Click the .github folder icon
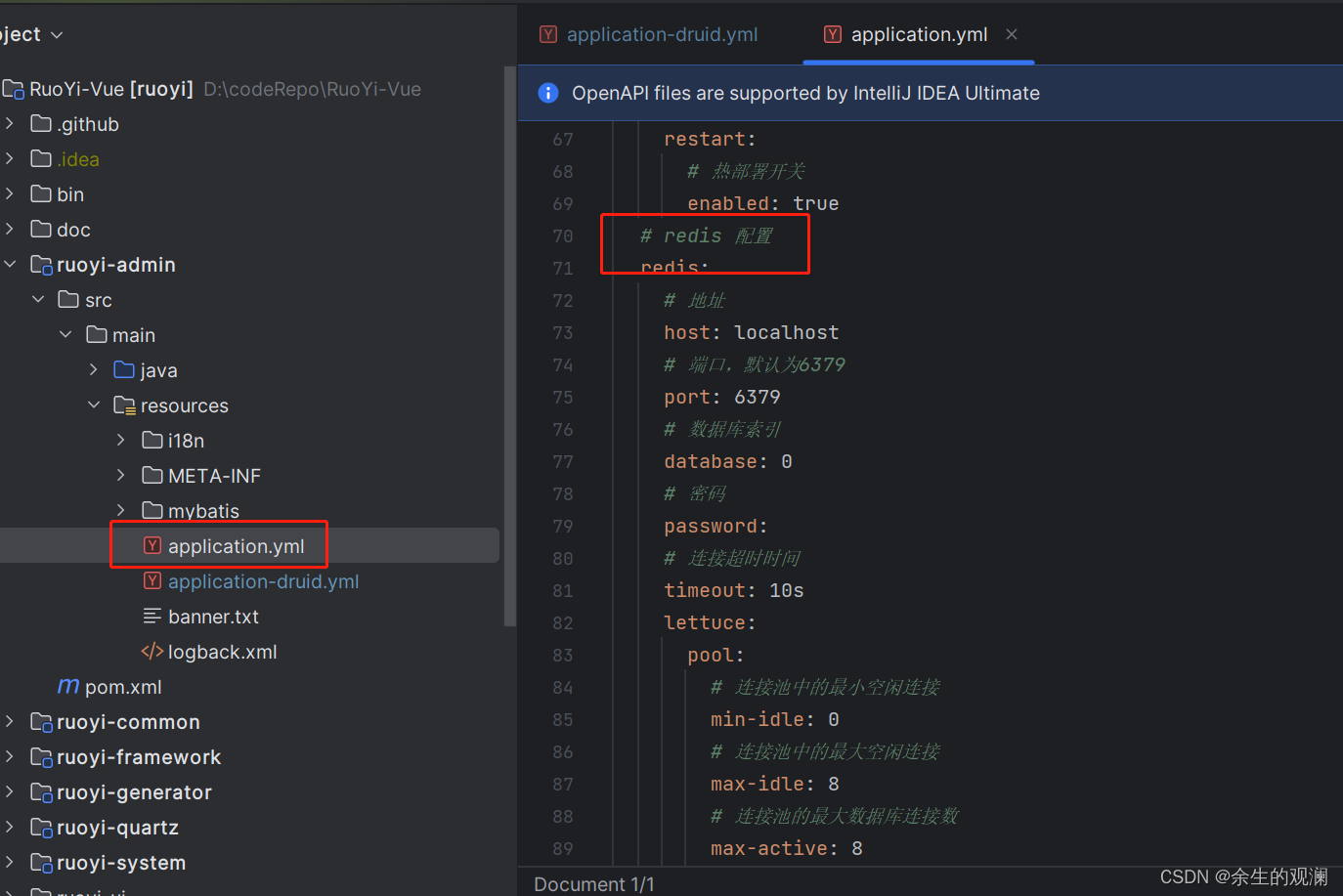Screen dimensions: 1343x896 click(41, 124)
